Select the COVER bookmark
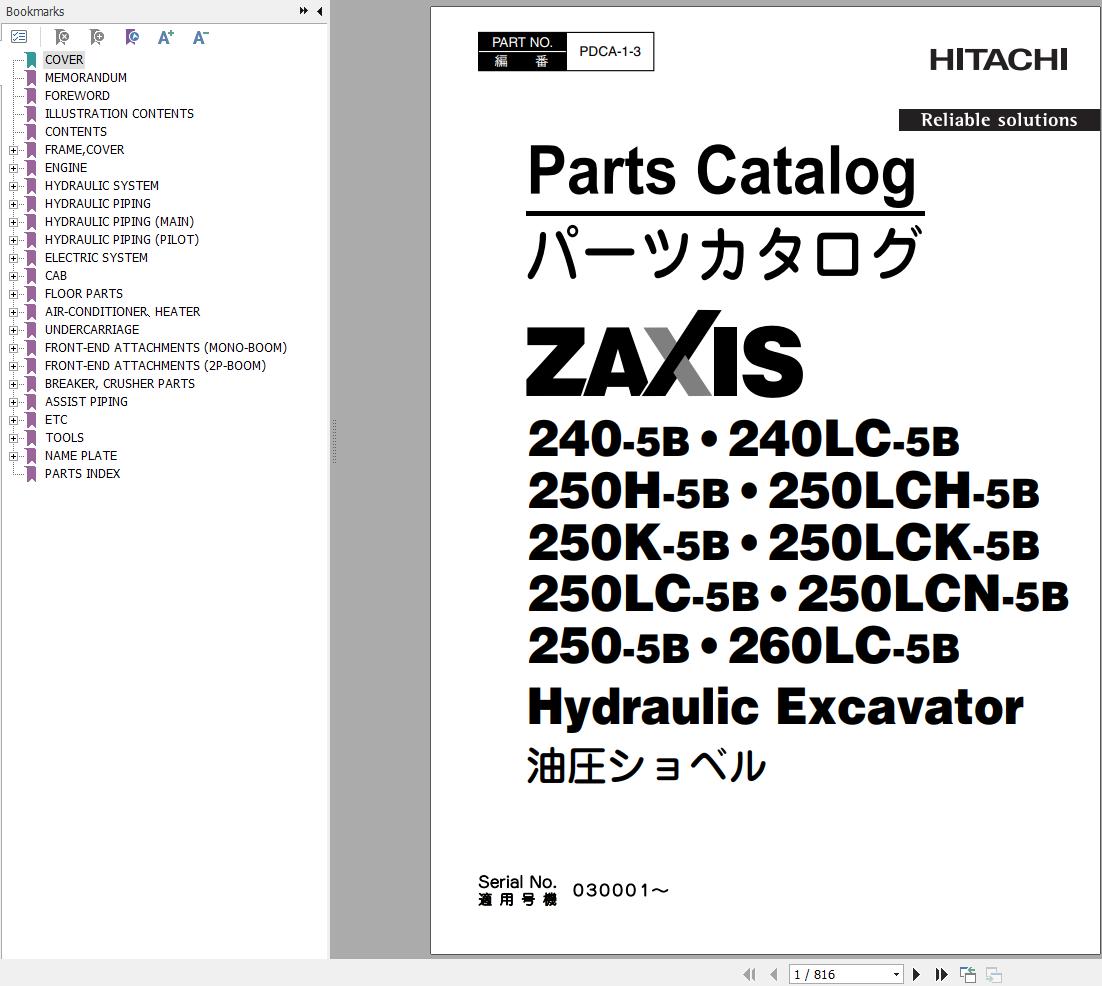The width and height of the screenshot is (1102, 986). coord(64,60)
